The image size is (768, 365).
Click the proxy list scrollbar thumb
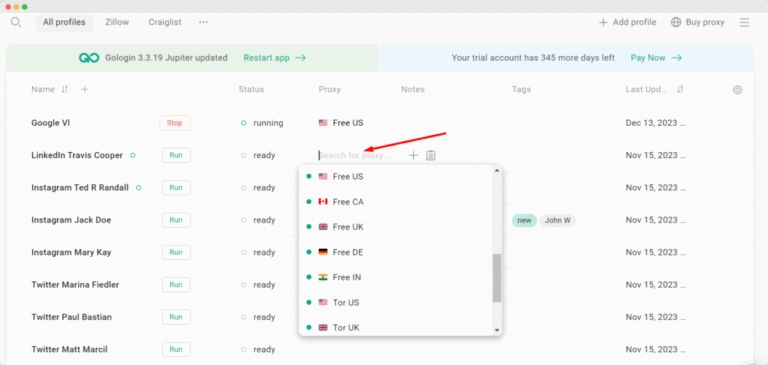click(497, 278)
